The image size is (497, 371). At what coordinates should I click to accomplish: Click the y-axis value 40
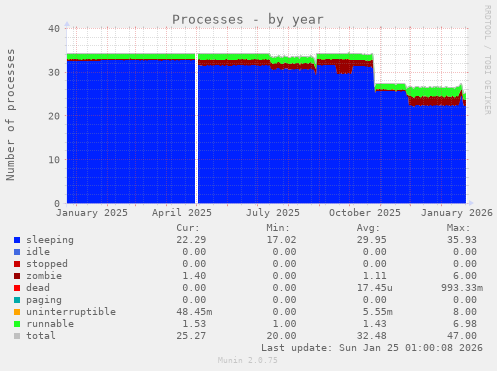pyautogui.click(x=54, y=29)
